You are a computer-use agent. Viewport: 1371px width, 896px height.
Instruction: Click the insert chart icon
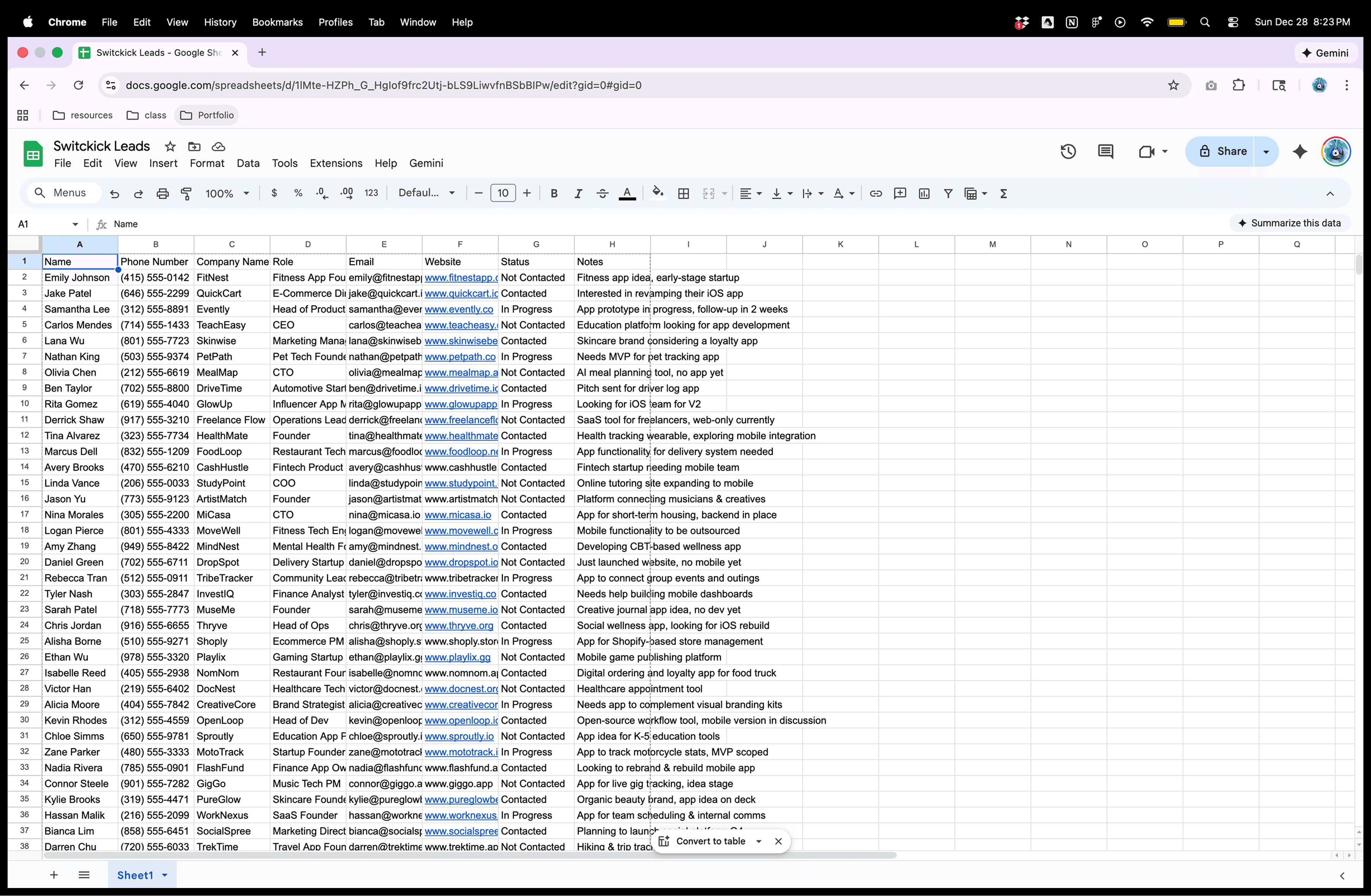[x=924, y=193]
